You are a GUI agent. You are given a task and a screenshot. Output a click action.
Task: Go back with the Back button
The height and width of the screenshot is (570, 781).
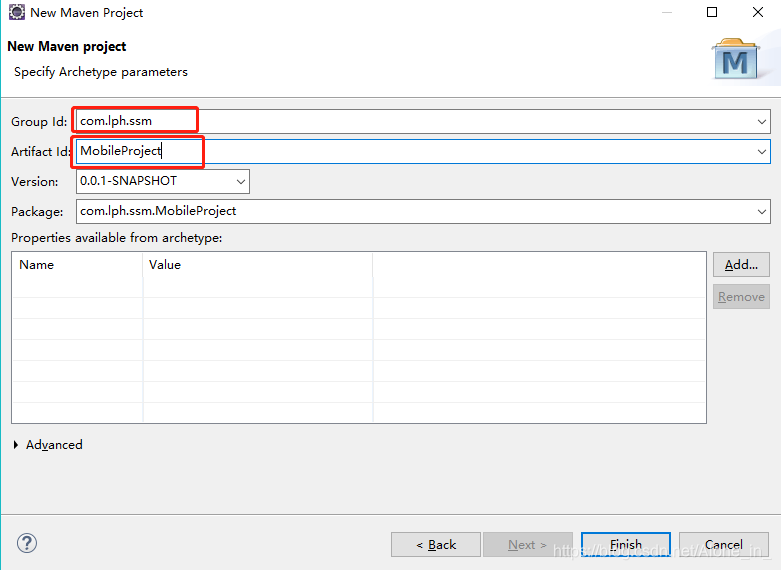click(x=436, y=544)
